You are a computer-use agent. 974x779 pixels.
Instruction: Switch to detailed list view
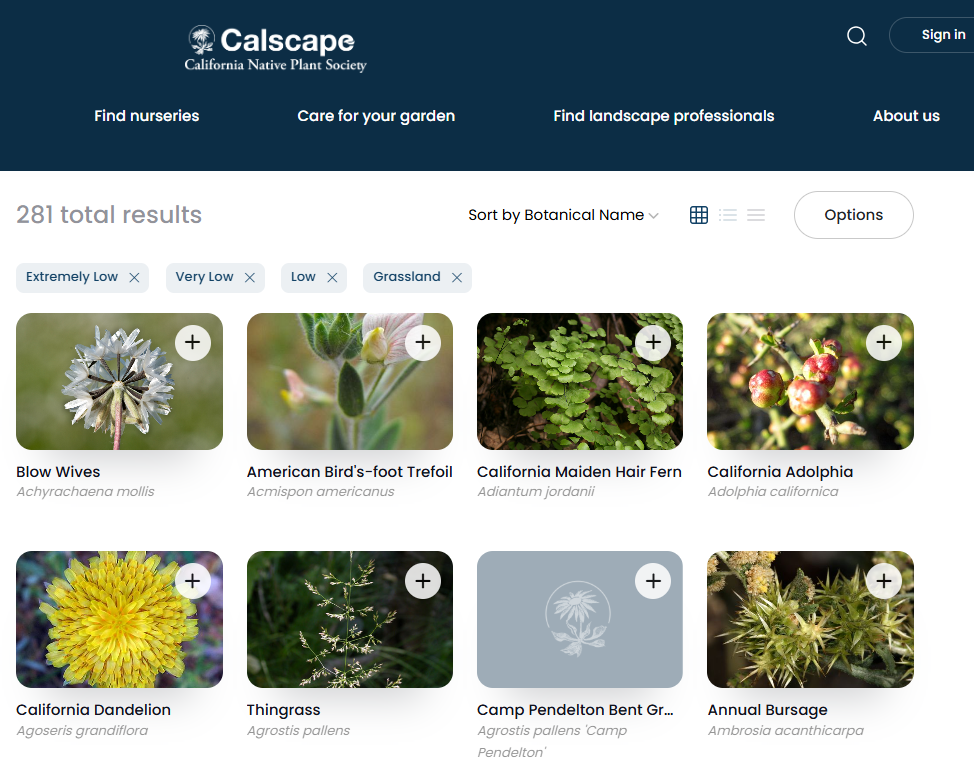(727, 214)
